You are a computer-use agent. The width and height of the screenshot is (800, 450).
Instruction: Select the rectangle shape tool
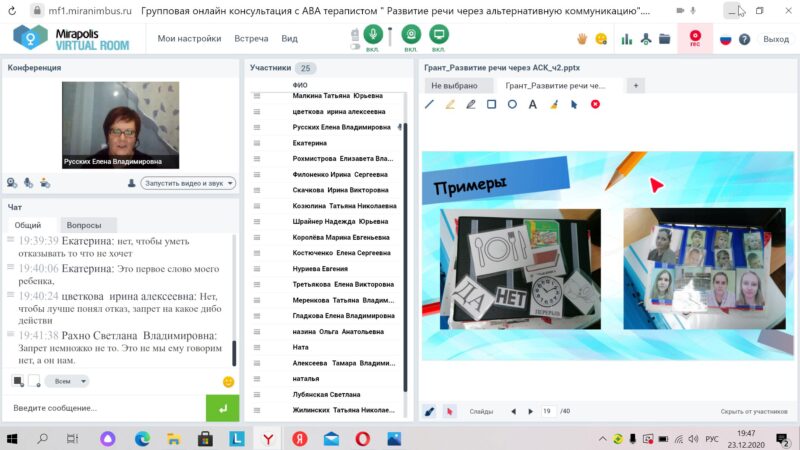coord(491,105)
